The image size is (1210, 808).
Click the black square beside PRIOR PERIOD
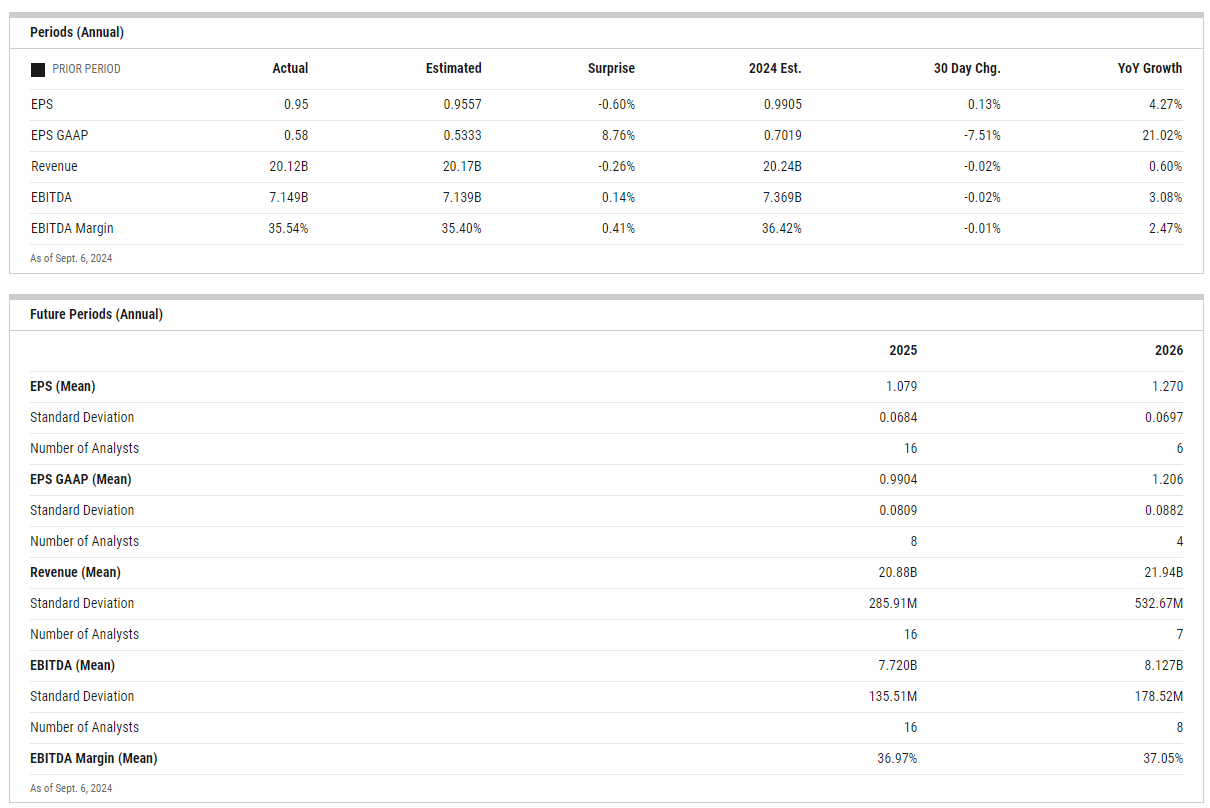(38, 70)
